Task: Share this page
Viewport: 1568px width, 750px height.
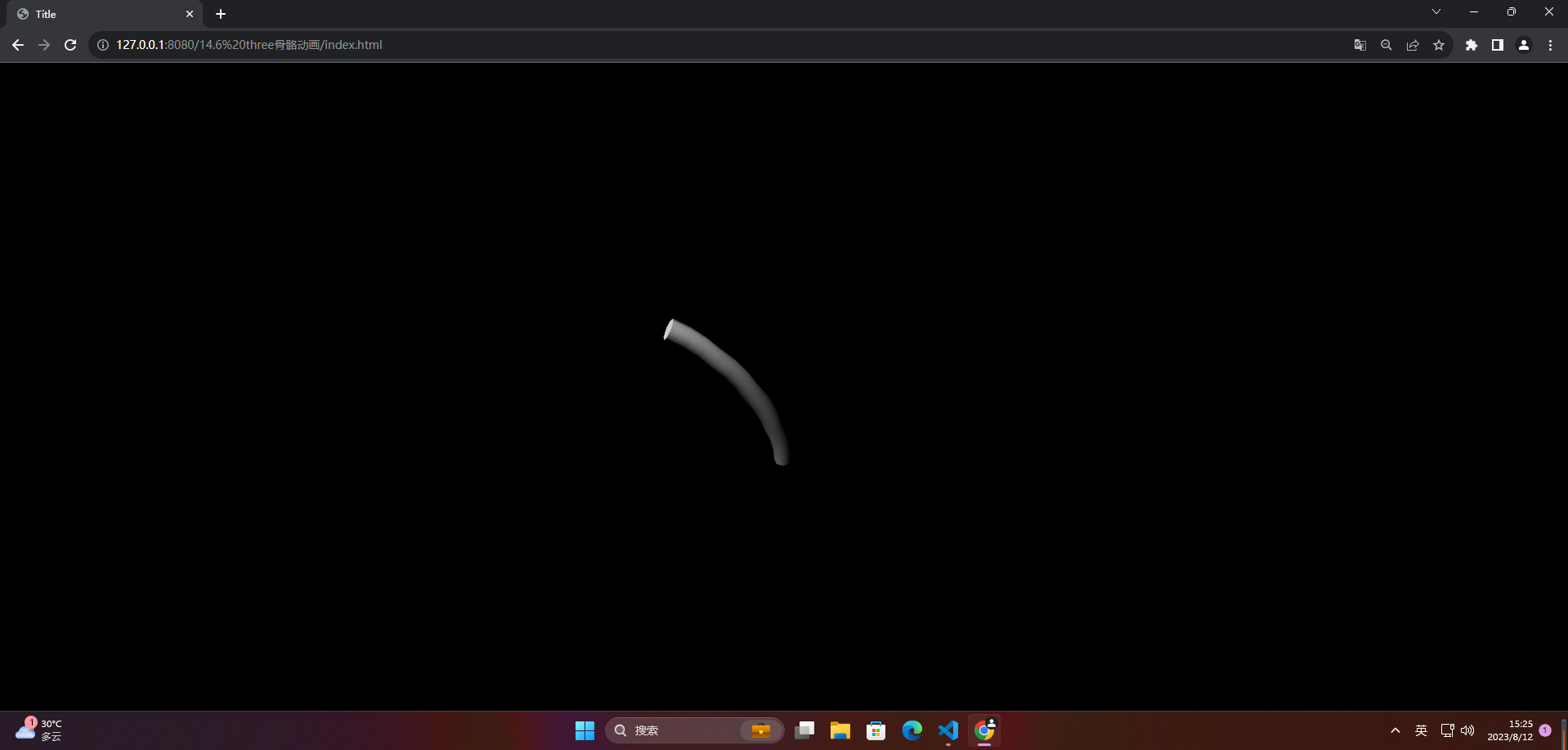Action: pyautogui.click(x=1413, y=45)
